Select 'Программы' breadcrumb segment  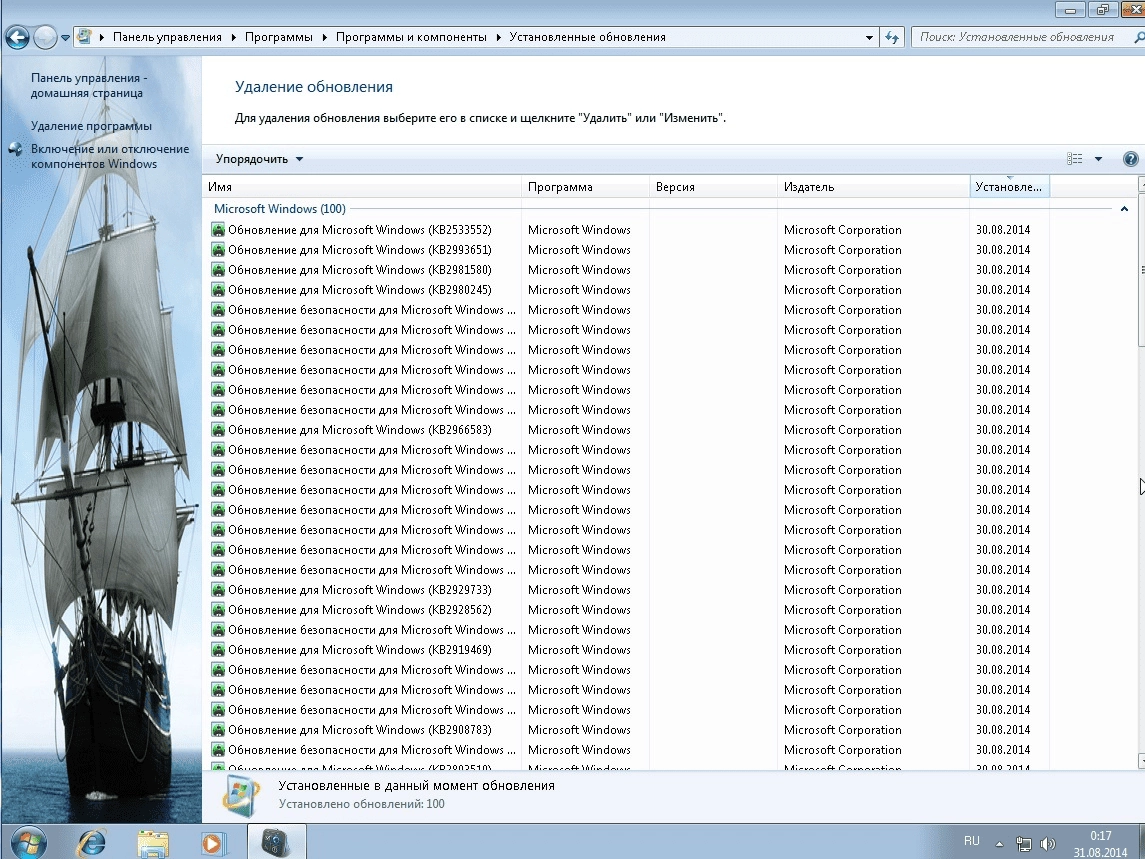coord(279,37)
